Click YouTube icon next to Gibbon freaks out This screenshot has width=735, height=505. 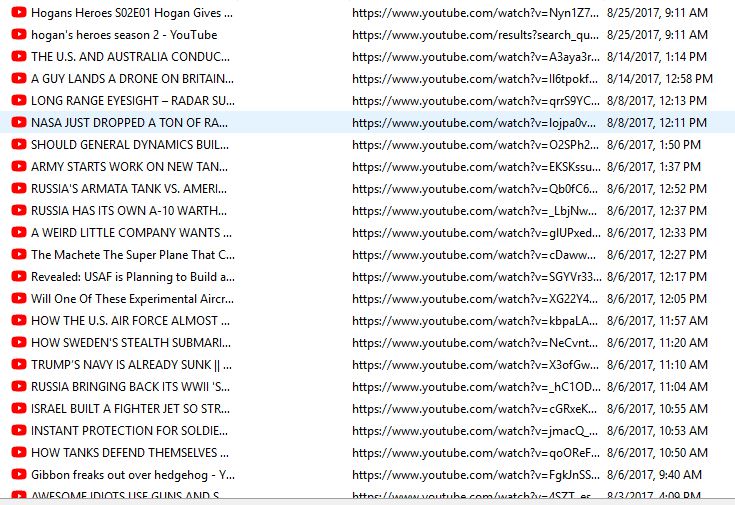pyautogui.click(x=19, y=475)
